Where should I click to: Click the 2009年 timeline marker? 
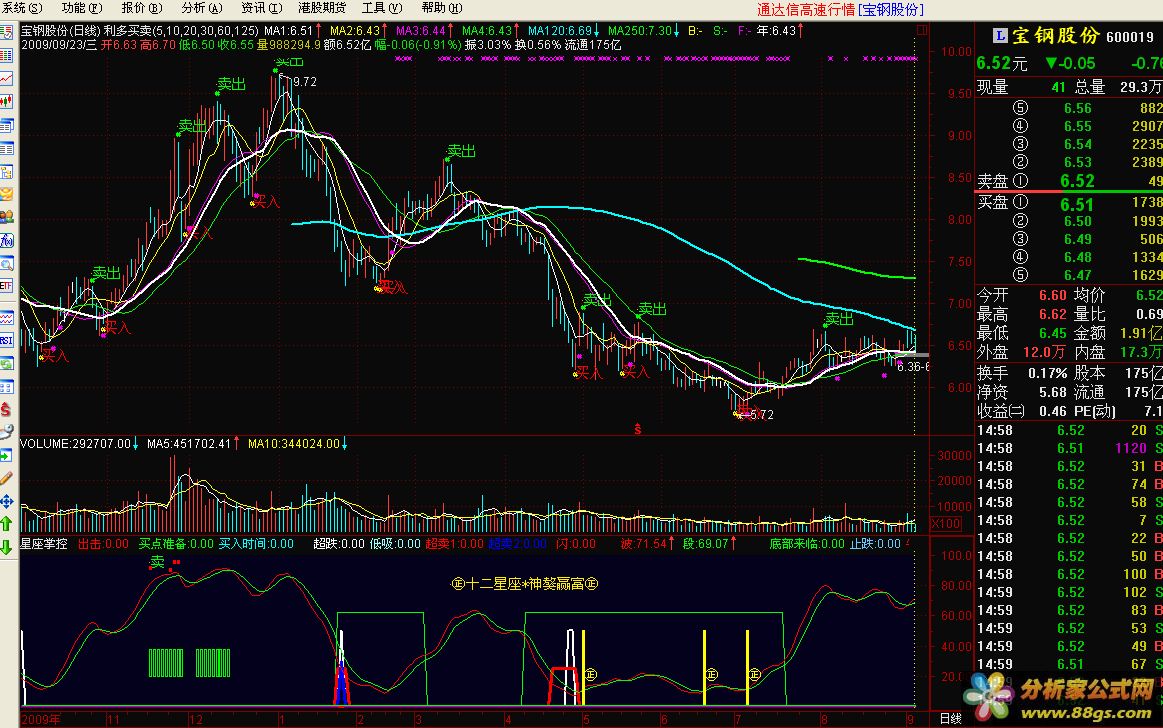[41, 719]
